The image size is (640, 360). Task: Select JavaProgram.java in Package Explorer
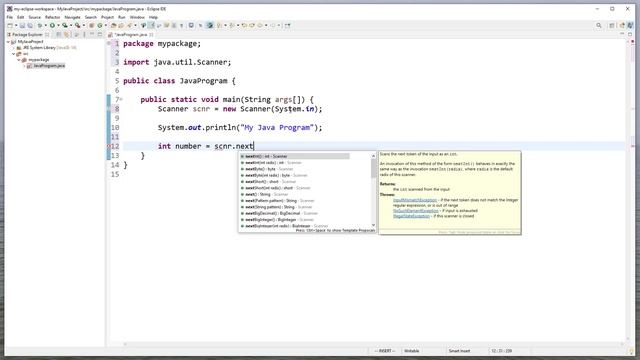point(49,66)
